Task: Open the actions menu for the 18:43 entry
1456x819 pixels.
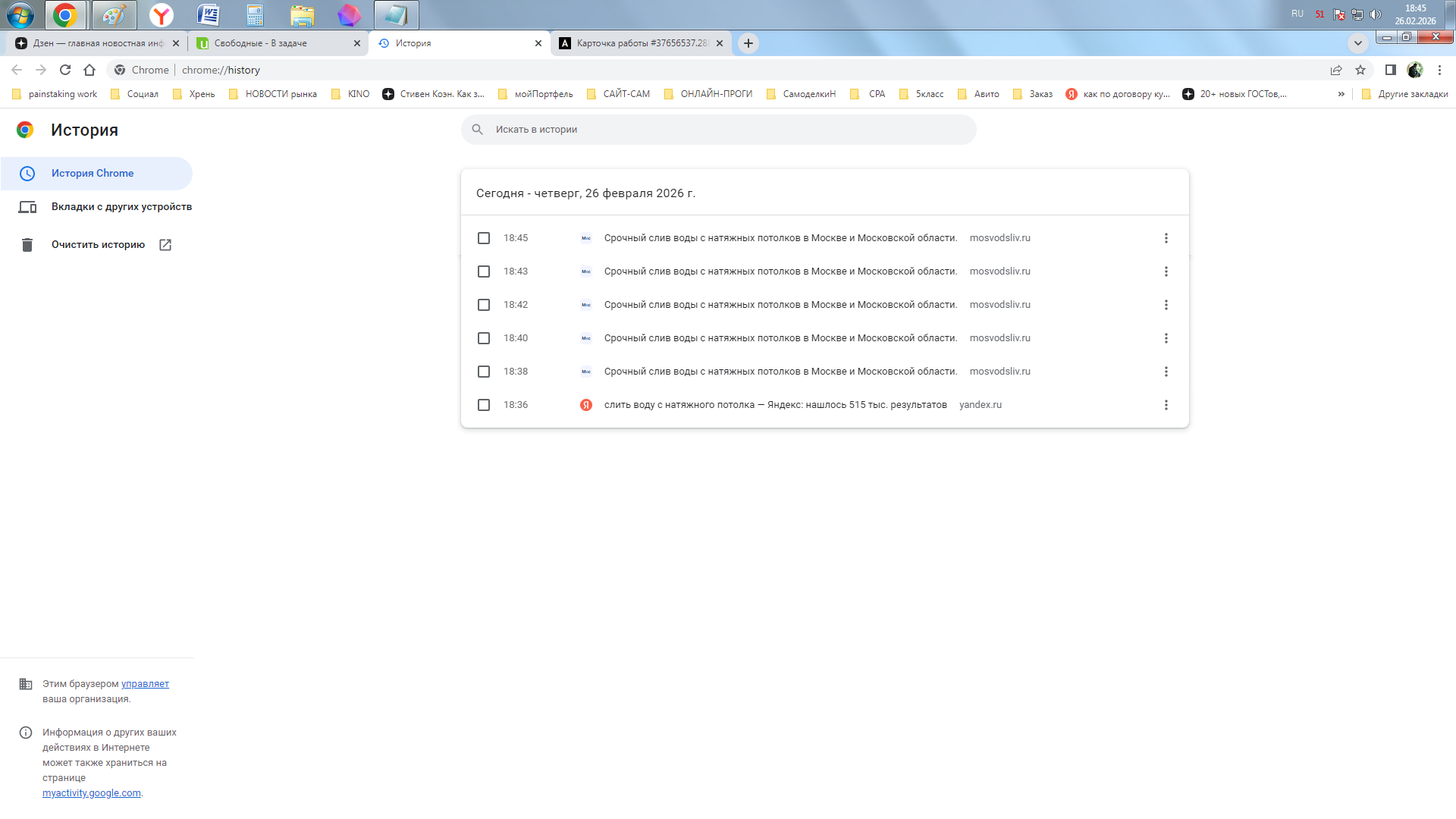Action: pyautogui.click(x=1166, y=271)
